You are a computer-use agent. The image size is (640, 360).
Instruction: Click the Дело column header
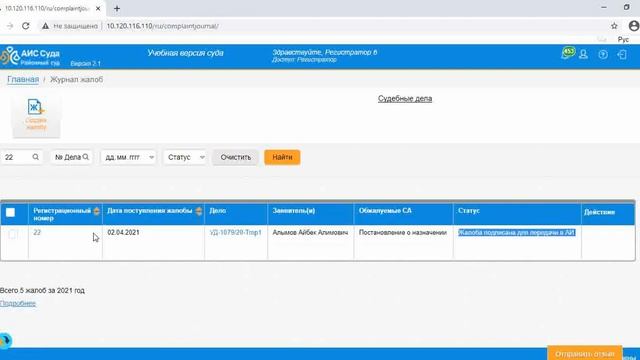coord(236,214)
